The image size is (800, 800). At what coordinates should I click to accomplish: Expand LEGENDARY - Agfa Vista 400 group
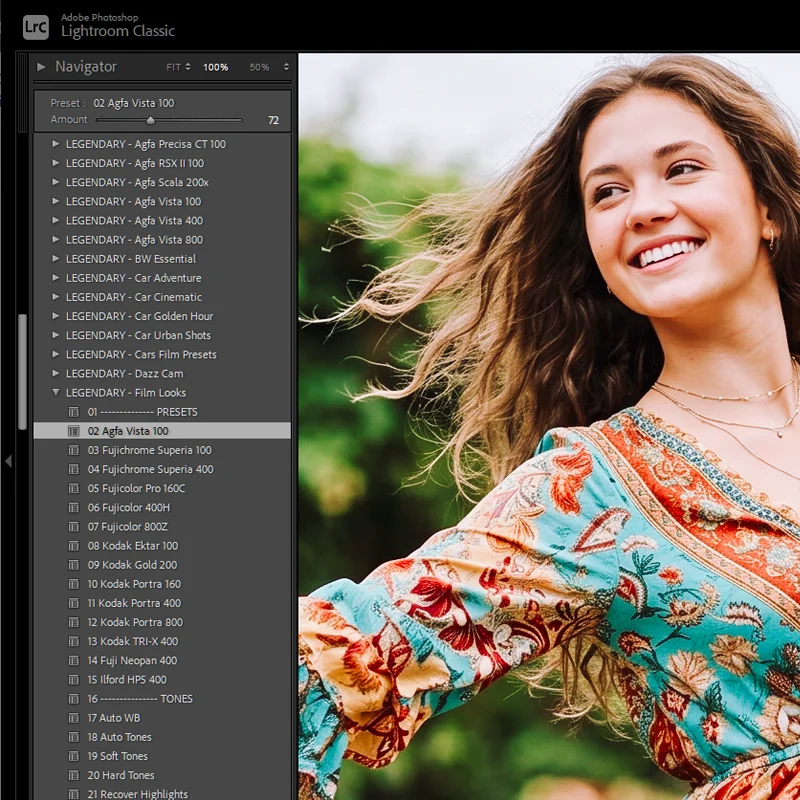point(56,220)
